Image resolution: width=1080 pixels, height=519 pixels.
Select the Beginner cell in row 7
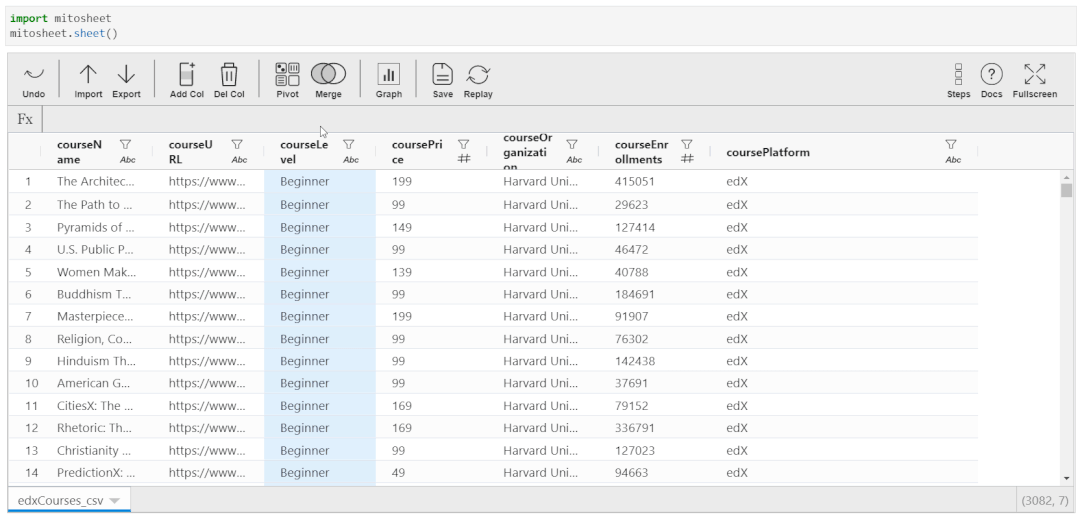click(x=320, y=316)
